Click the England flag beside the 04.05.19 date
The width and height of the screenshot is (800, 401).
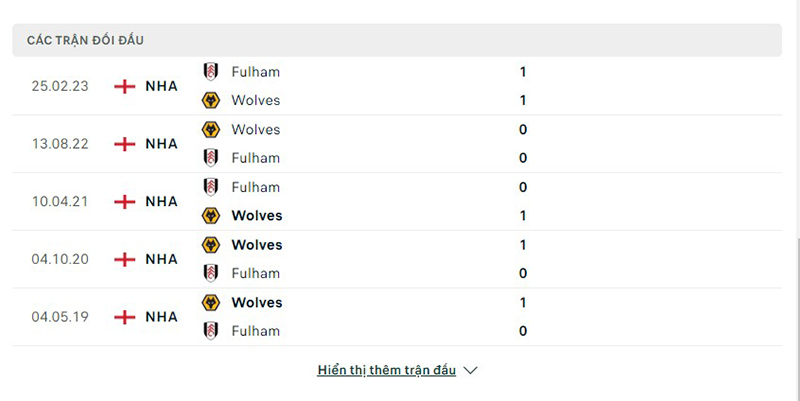coord(125,317)
